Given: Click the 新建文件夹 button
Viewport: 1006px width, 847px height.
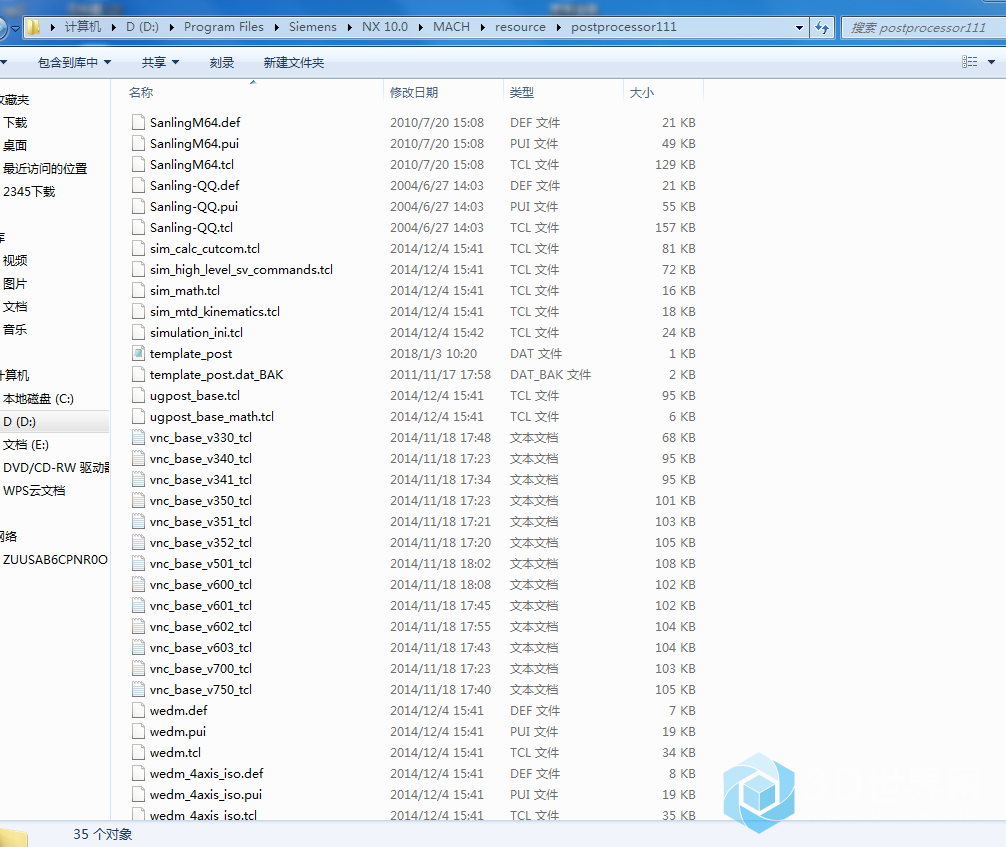Looking at the screenshot, I should point(294,62).
